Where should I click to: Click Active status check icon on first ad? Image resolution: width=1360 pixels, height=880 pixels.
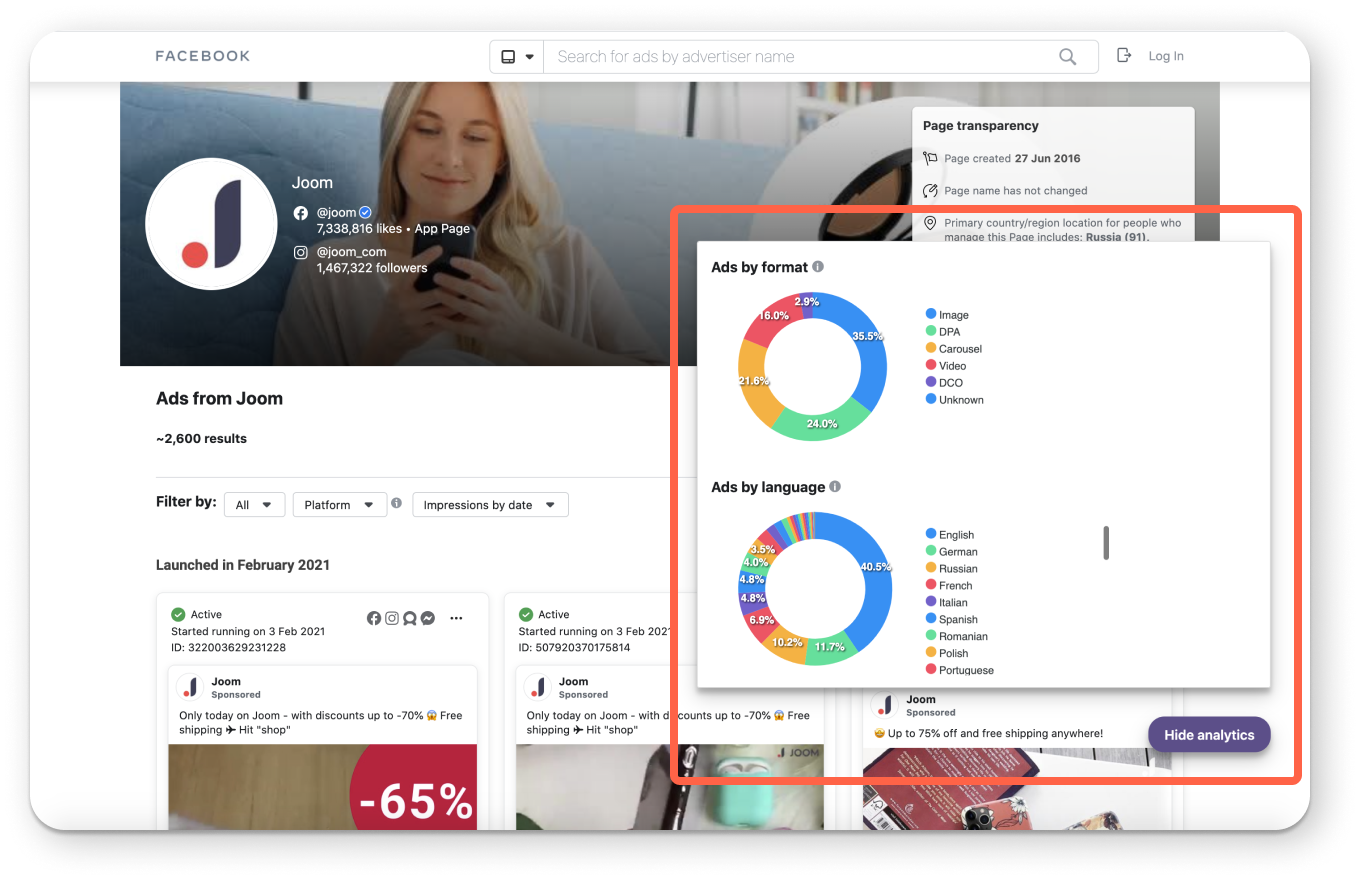coord(178,614)
